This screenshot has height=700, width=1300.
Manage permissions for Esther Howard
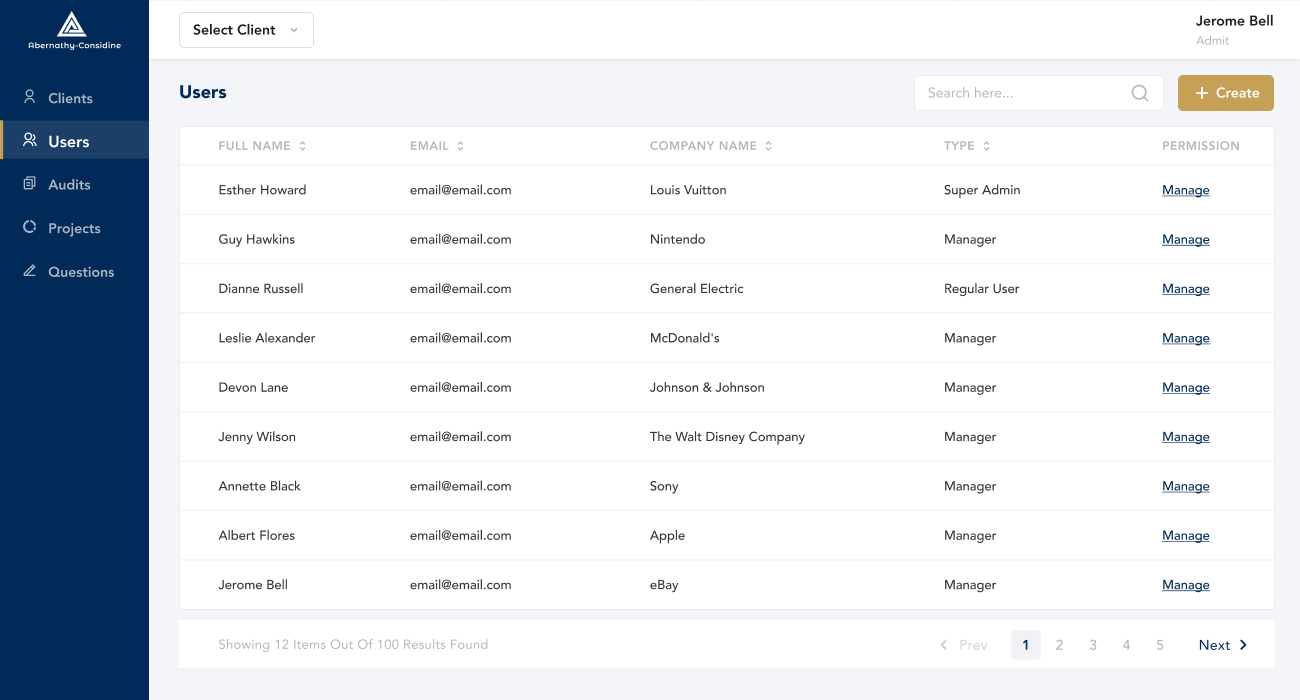[x=1185, y=190]
